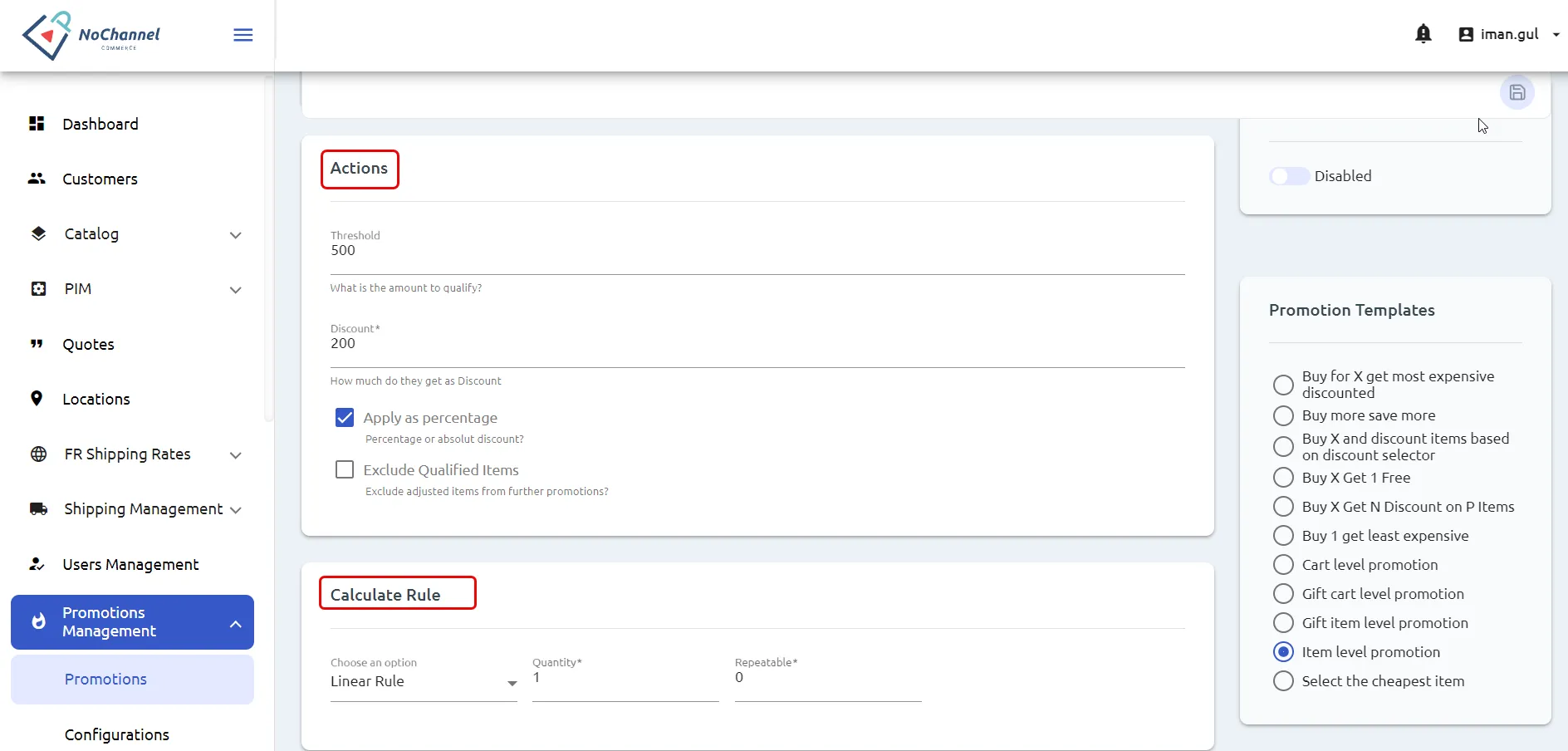1568x751 pixels.
Task: Click the NoChannel Commerce logo
Action: click(91, 35)
